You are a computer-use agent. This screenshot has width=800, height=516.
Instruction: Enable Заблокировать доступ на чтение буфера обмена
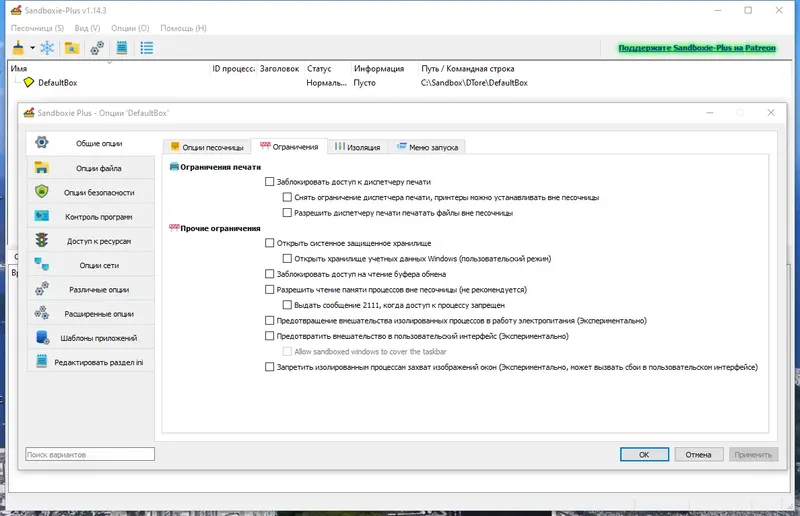[269, 274]
